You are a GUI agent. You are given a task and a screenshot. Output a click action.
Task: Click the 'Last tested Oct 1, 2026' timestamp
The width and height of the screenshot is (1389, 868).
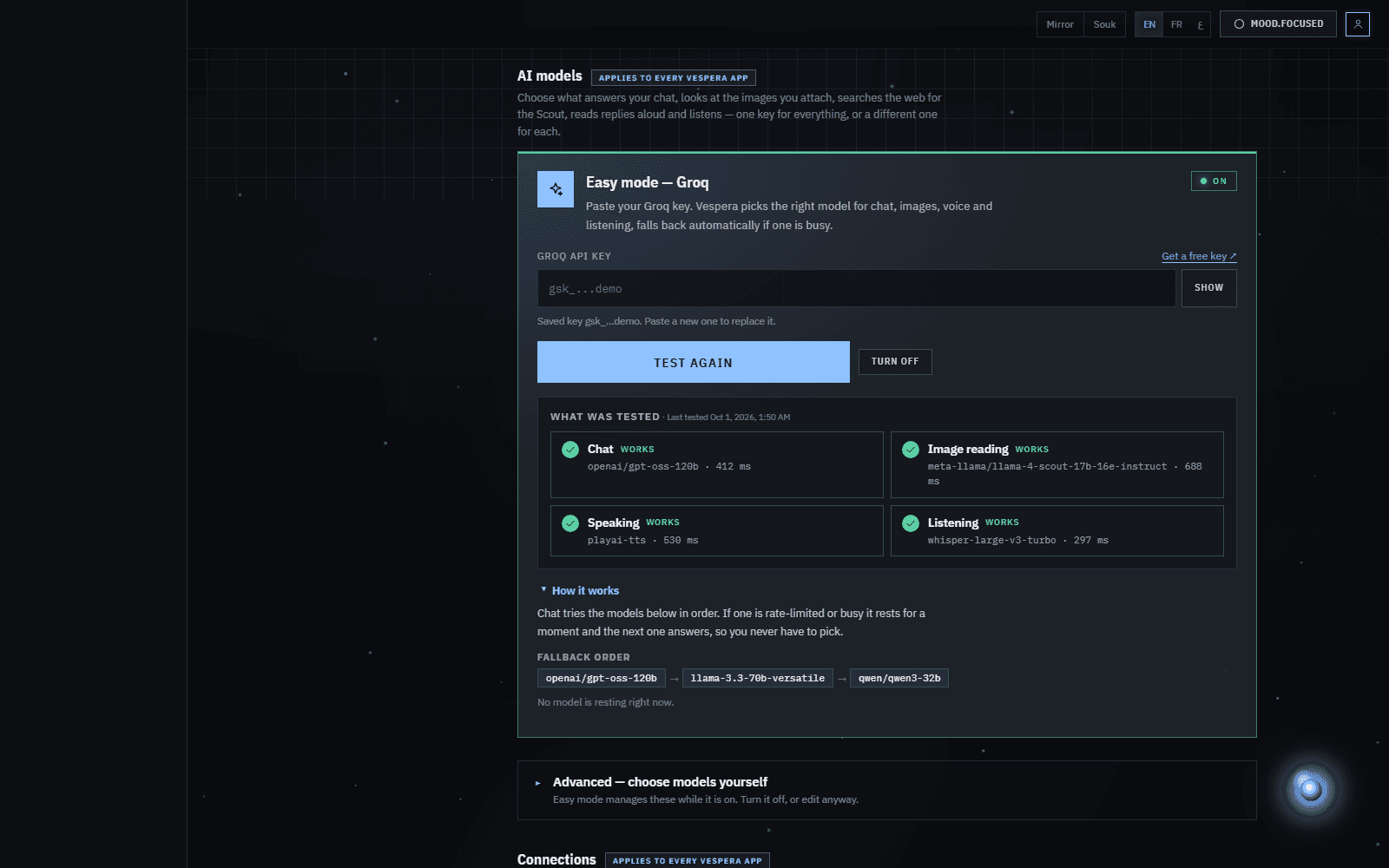(x=728, y=418)
